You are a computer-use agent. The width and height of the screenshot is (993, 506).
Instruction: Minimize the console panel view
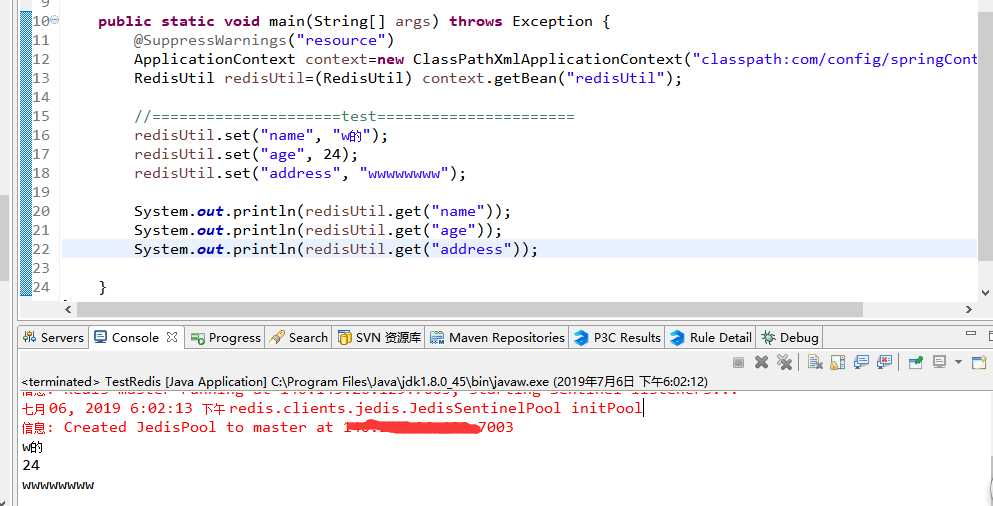click(x=971, y=333)
